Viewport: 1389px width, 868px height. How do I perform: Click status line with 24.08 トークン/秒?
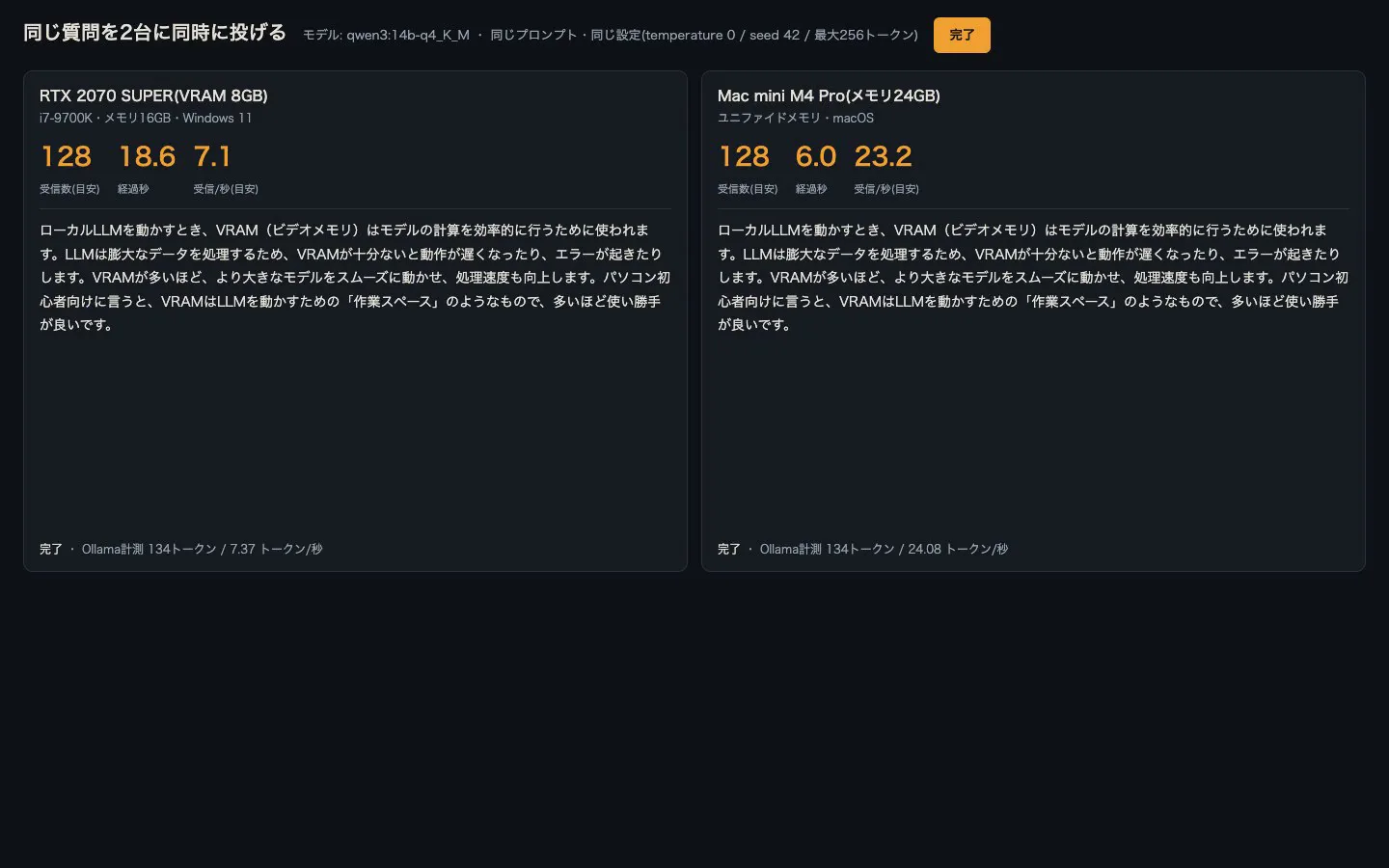[862, 549]
